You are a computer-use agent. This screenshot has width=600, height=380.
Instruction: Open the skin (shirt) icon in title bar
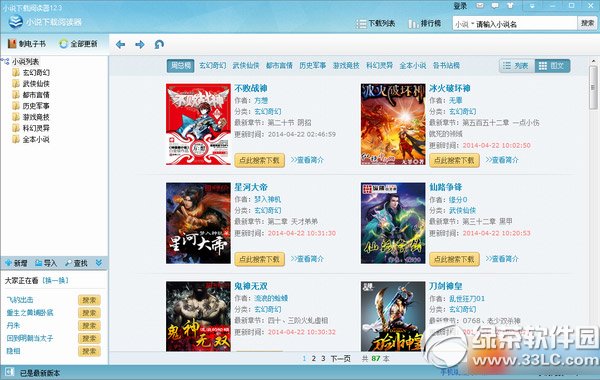510,6
